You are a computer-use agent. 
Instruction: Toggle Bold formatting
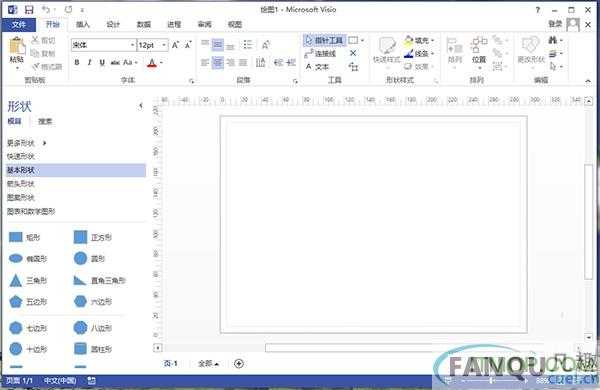click(x=77, y=62)
